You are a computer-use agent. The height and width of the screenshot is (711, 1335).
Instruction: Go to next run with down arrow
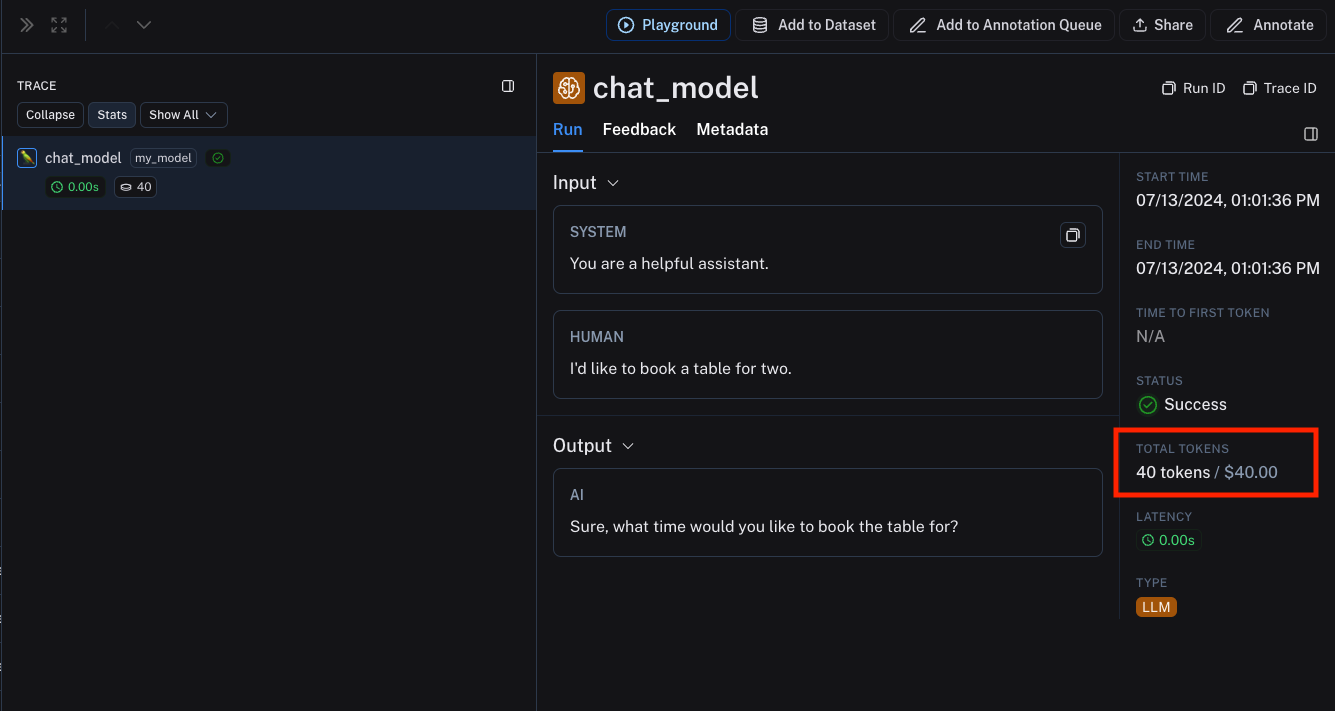144,25
